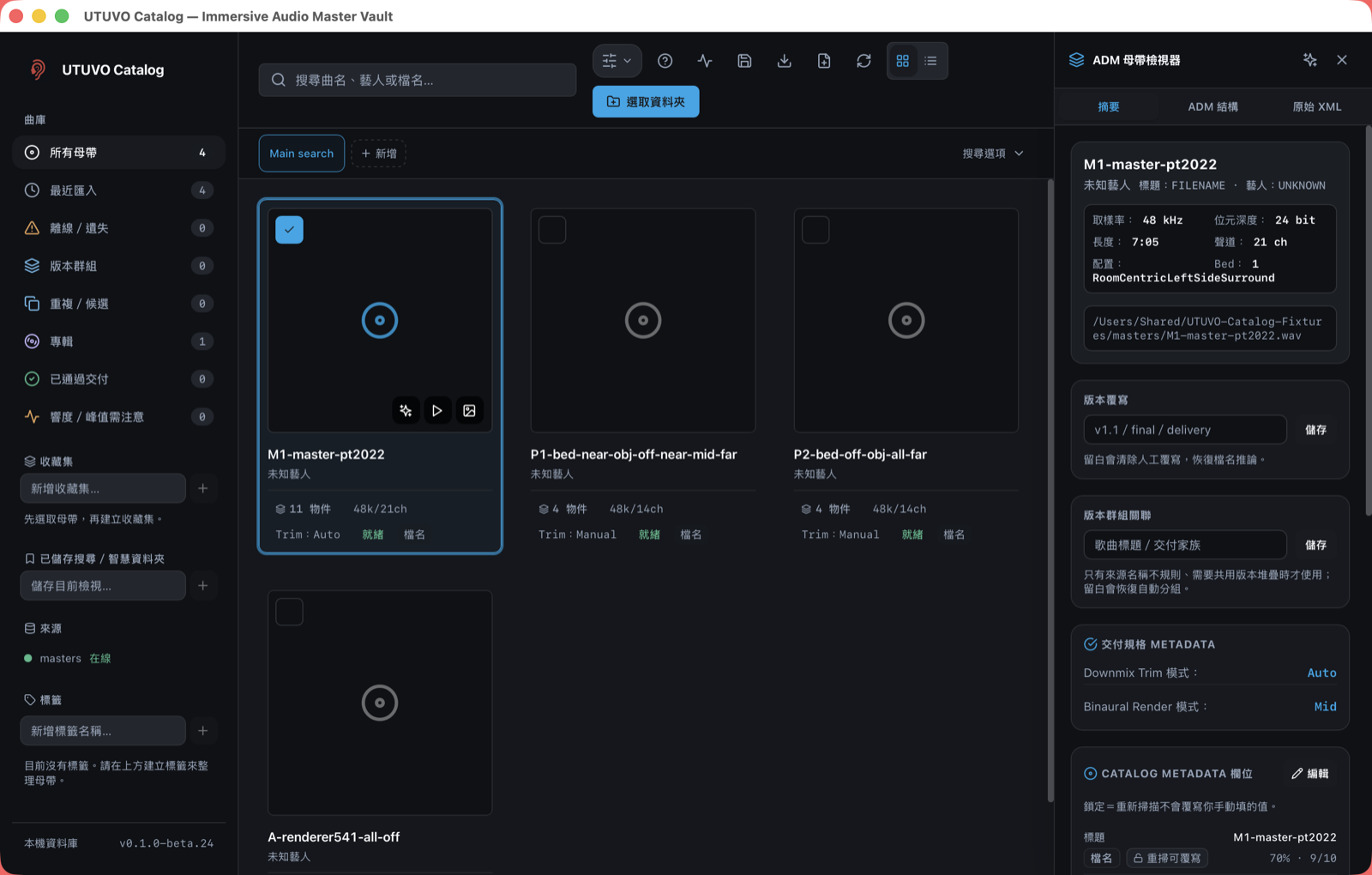
Task: Click the floppy-disk save icon in toolbar
Action: 744,61
